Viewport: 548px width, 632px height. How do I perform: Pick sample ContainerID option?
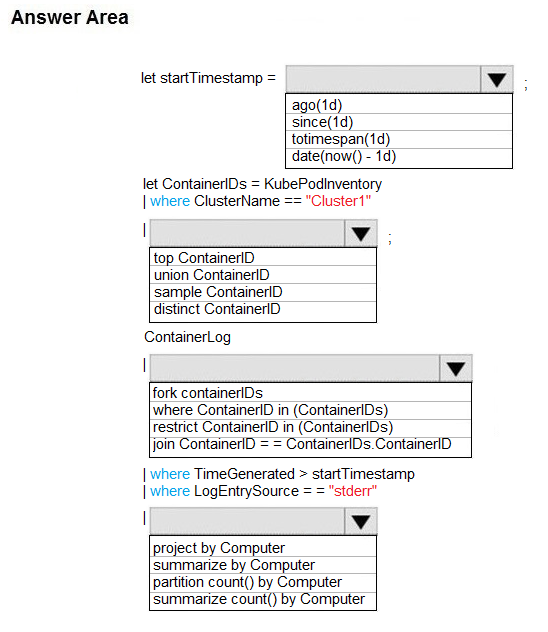coord(263,292)
